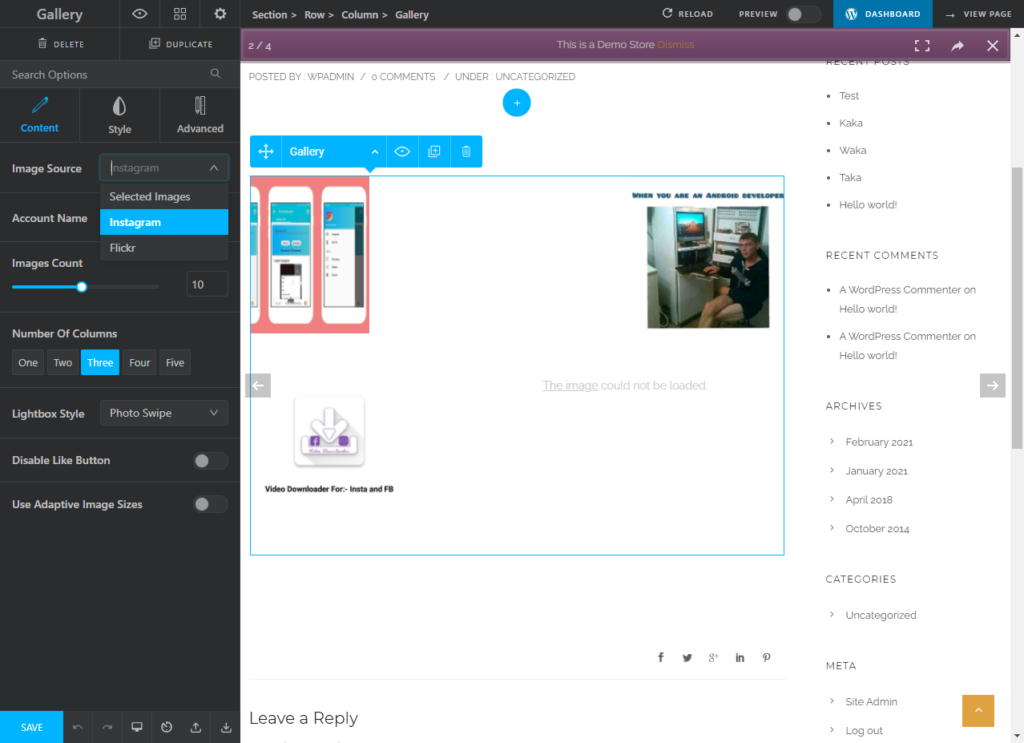Screen dimensions: 1024x743
Task: Open the Lightbox Style Photo Swipe dropdown
Action: pyautogui.click(x=164, y=413)
